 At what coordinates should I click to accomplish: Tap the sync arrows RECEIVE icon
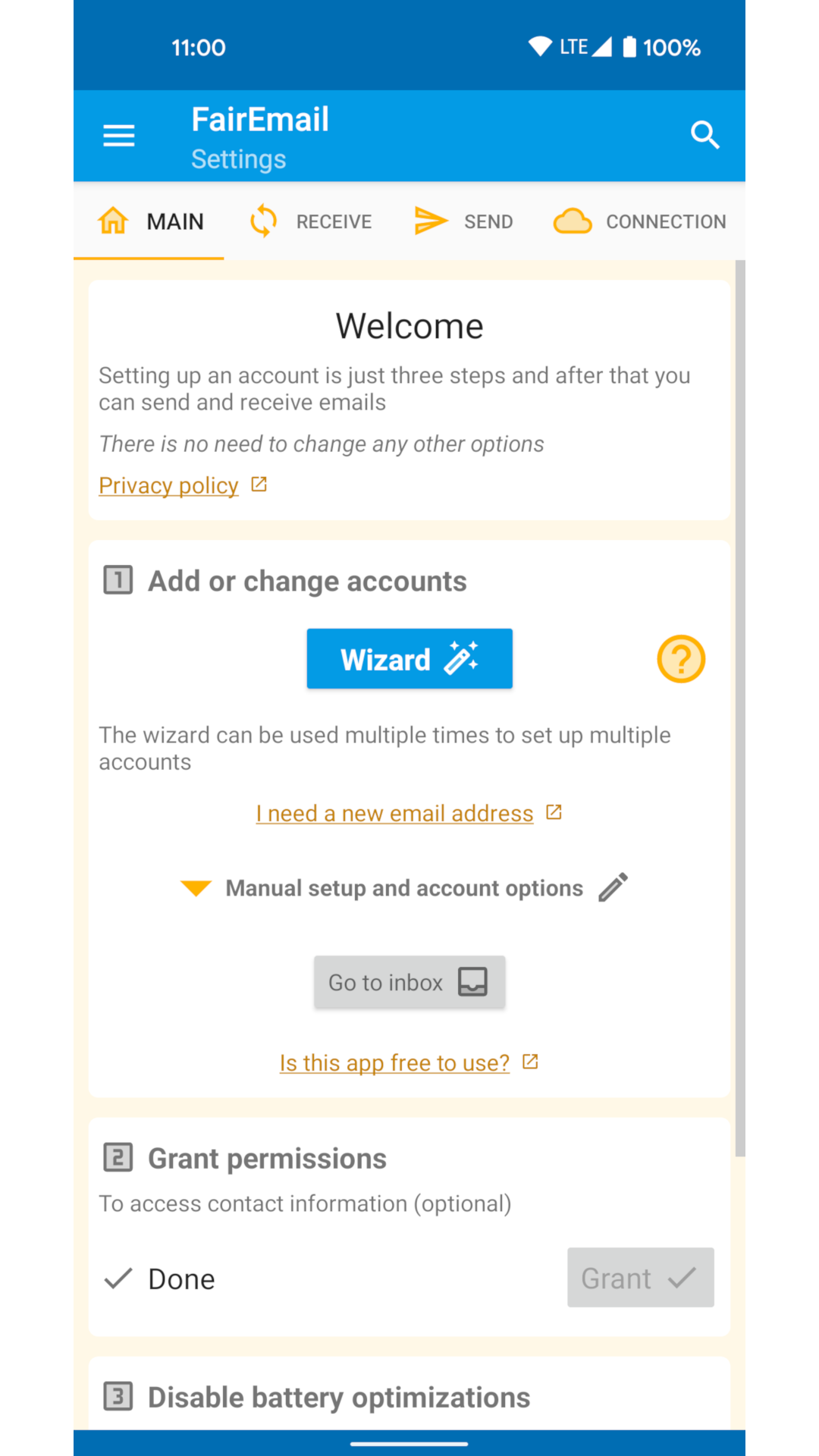(263, 221)
